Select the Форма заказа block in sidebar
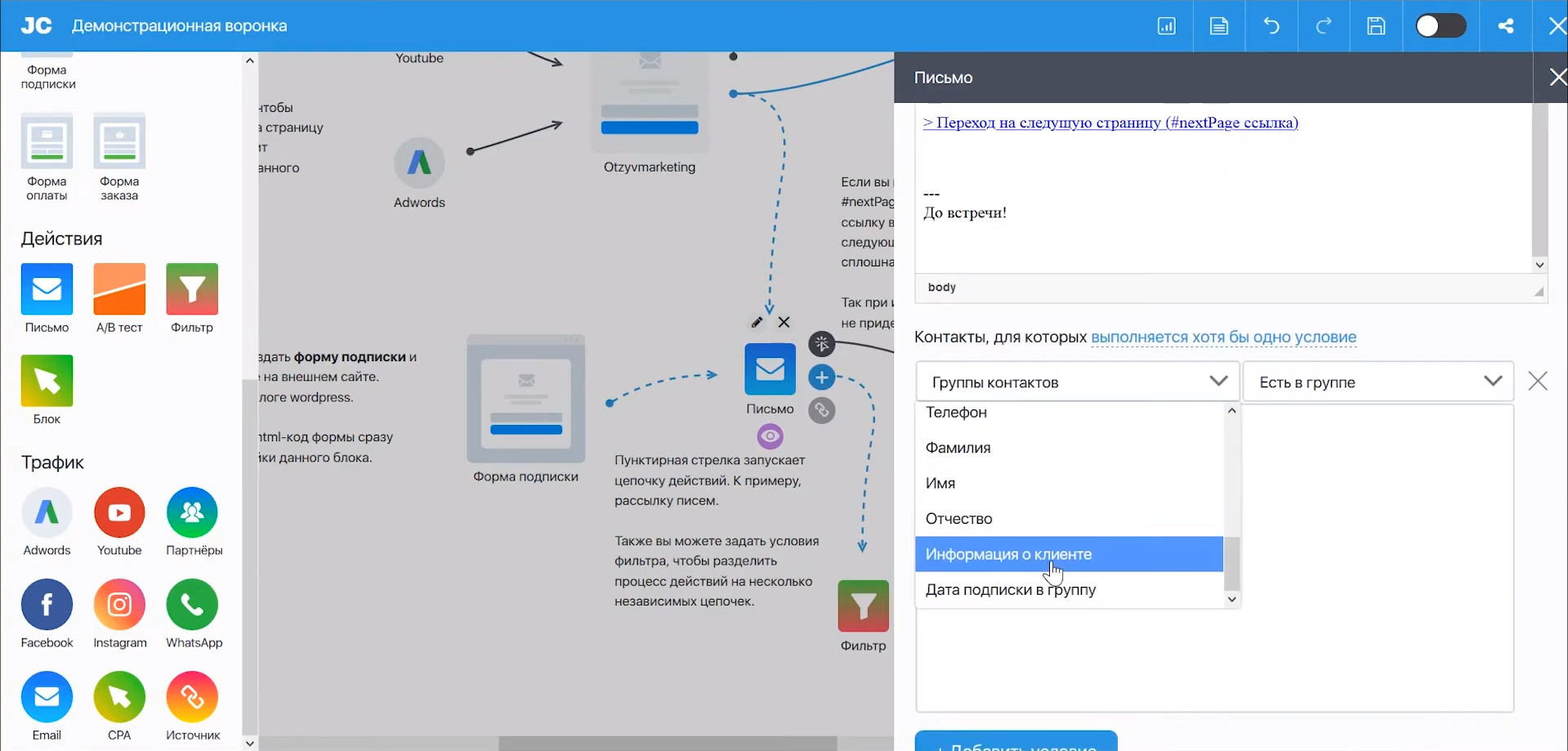The image size is (1568, 751). click(x=119, y=158)
